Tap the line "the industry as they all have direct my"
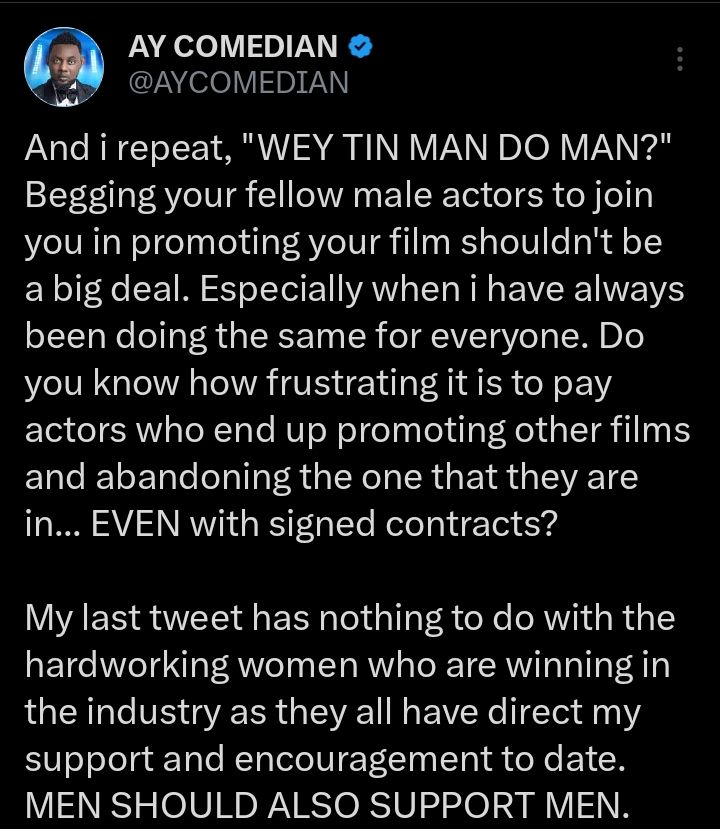Image resolution: width=720 pixels, height=829 pixels. click(x=332, y=713)
